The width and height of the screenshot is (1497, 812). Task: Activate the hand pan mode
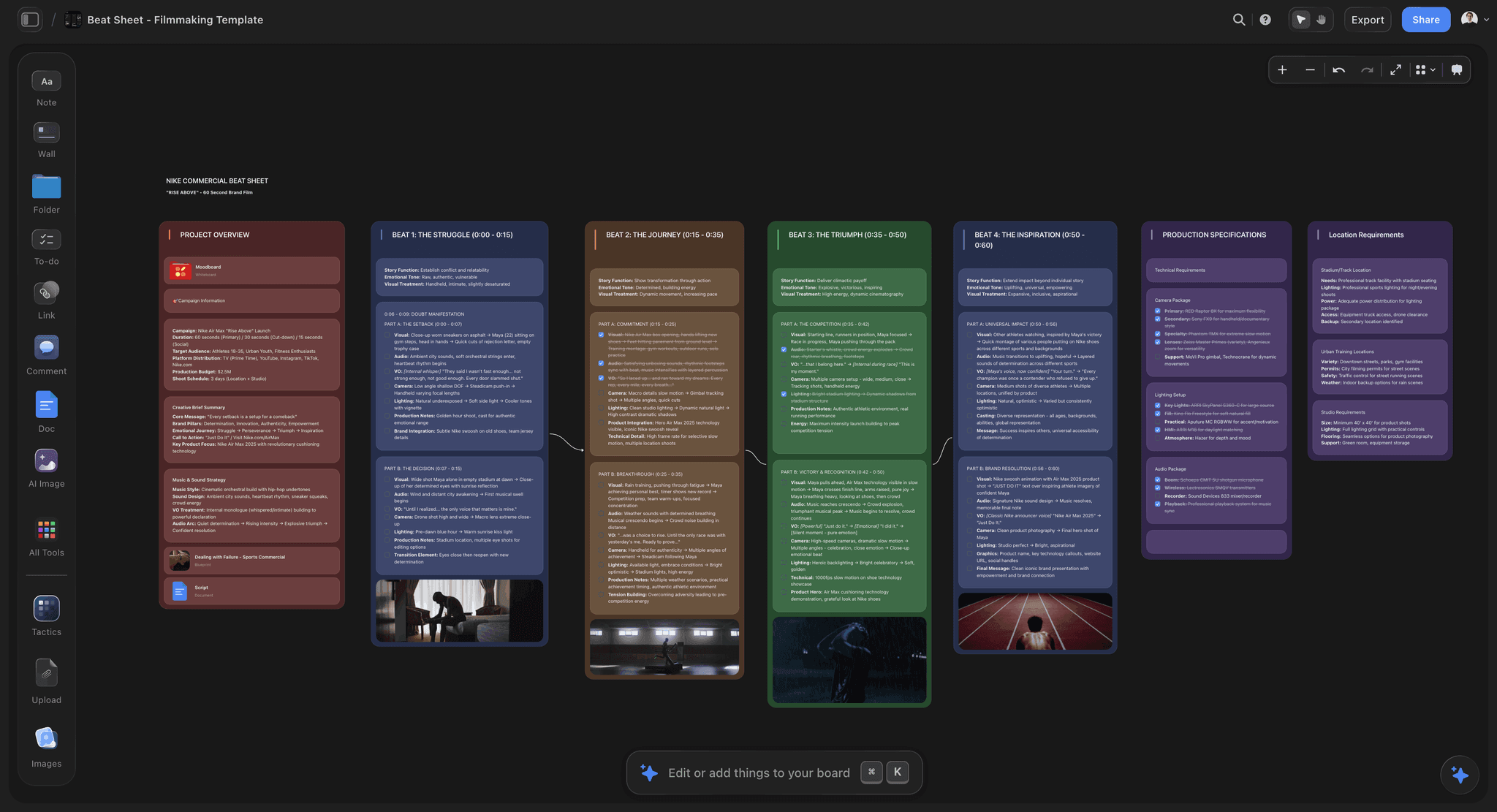click(1321, 20)
